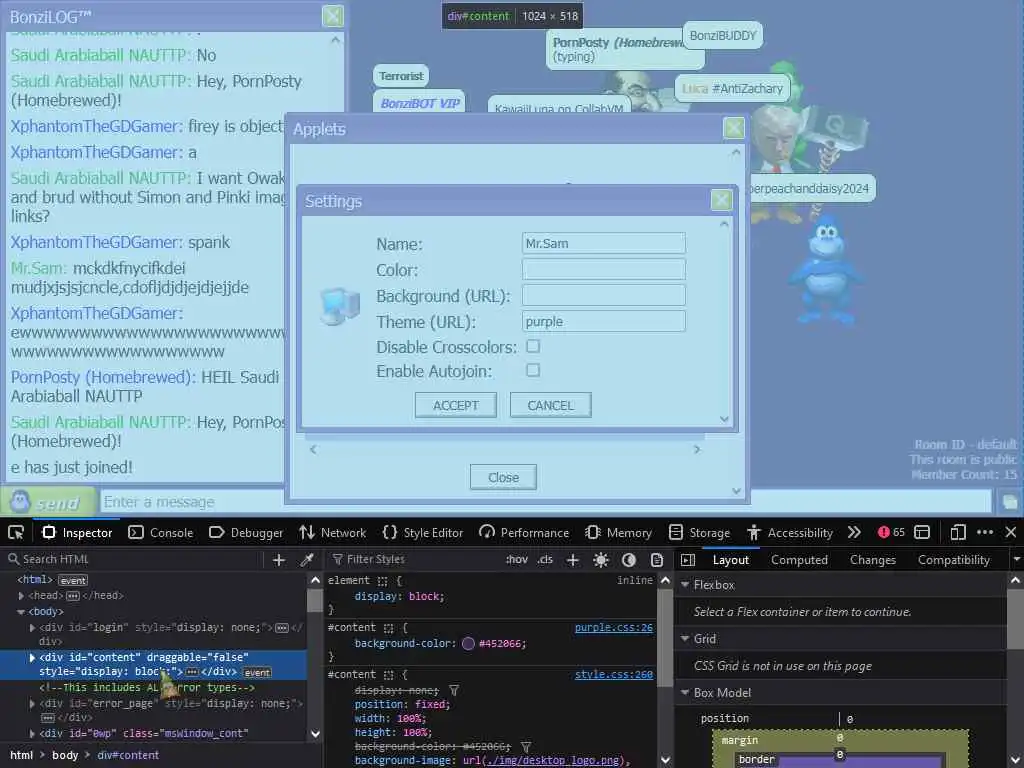Click the send button with Bonzi icon

coord(47,502)
